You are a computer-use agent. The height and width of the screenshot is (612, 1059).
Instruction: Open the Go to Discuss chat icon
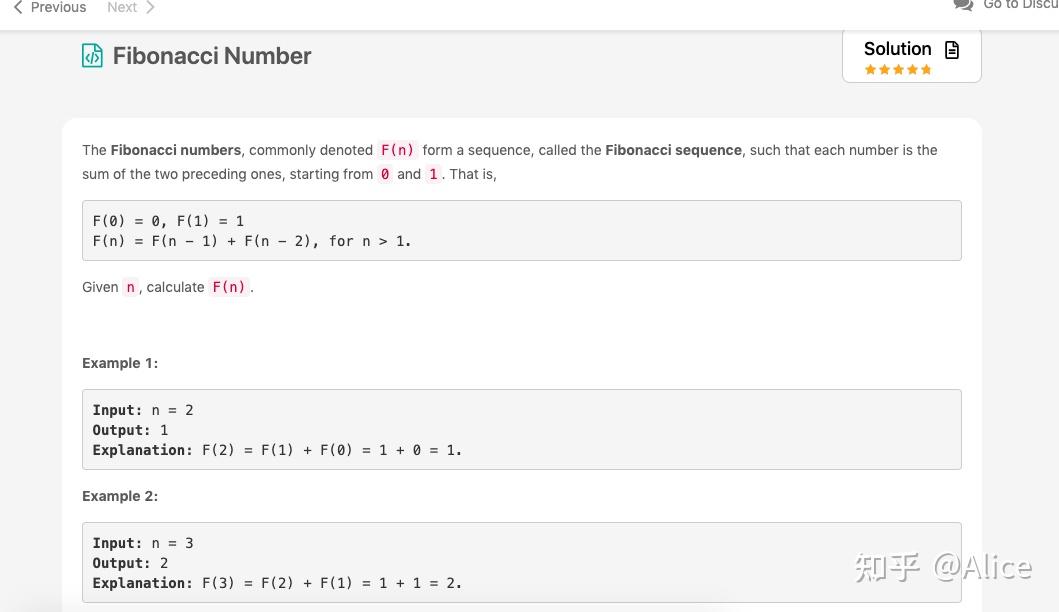[963, 5]
